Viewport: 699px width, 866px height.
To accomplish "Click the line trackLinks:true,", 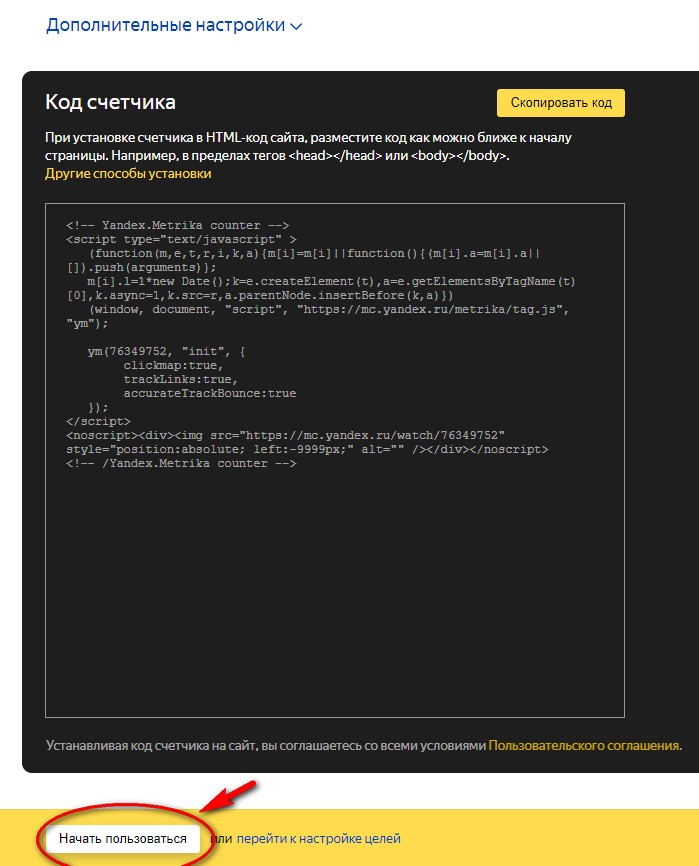I will (x=181, y=379).
